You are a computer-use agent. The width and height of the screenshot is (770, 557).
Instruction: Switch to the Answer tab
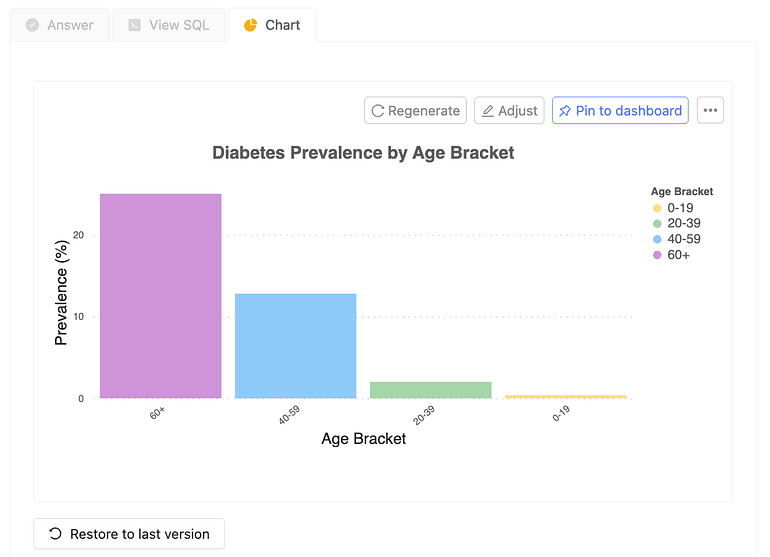59,25
